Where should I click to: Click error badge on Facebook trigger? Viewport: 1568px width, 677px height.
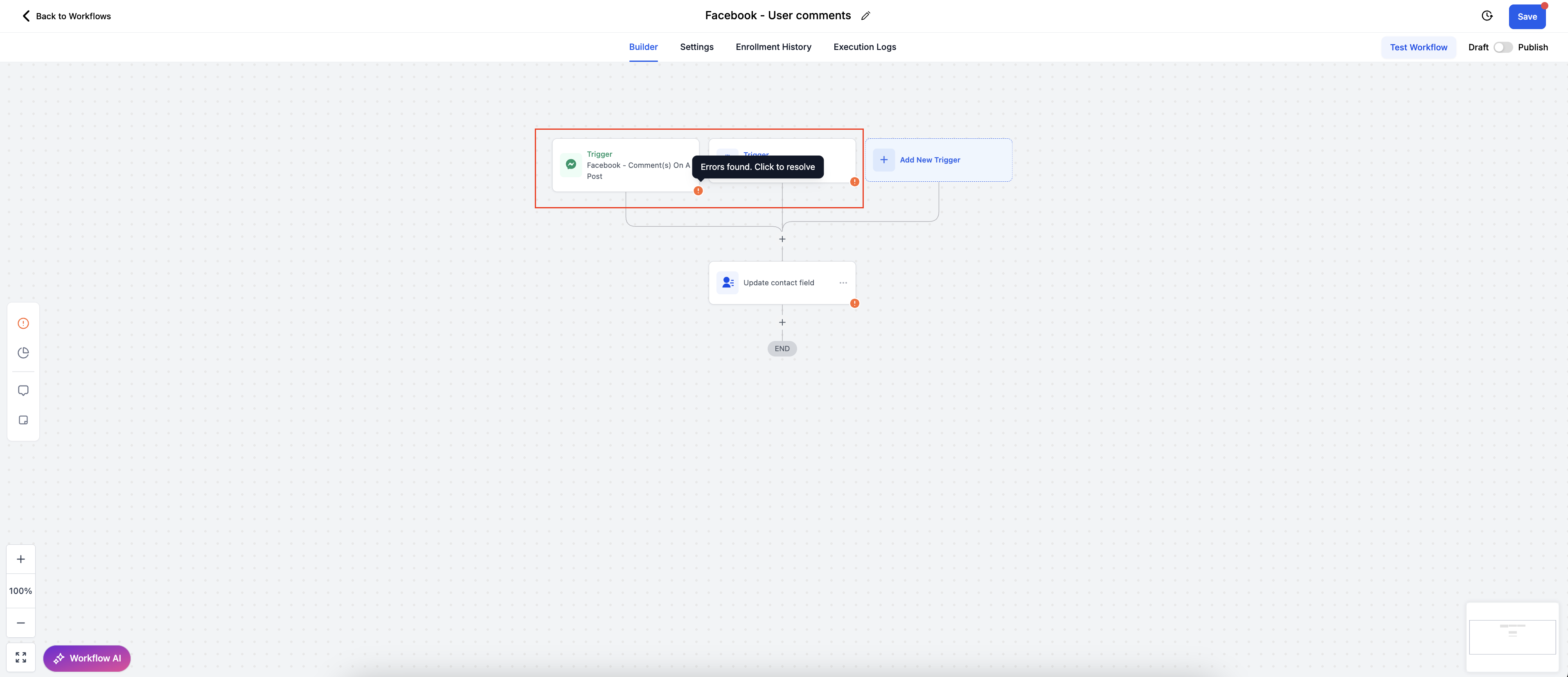click(x=698, y=191)
